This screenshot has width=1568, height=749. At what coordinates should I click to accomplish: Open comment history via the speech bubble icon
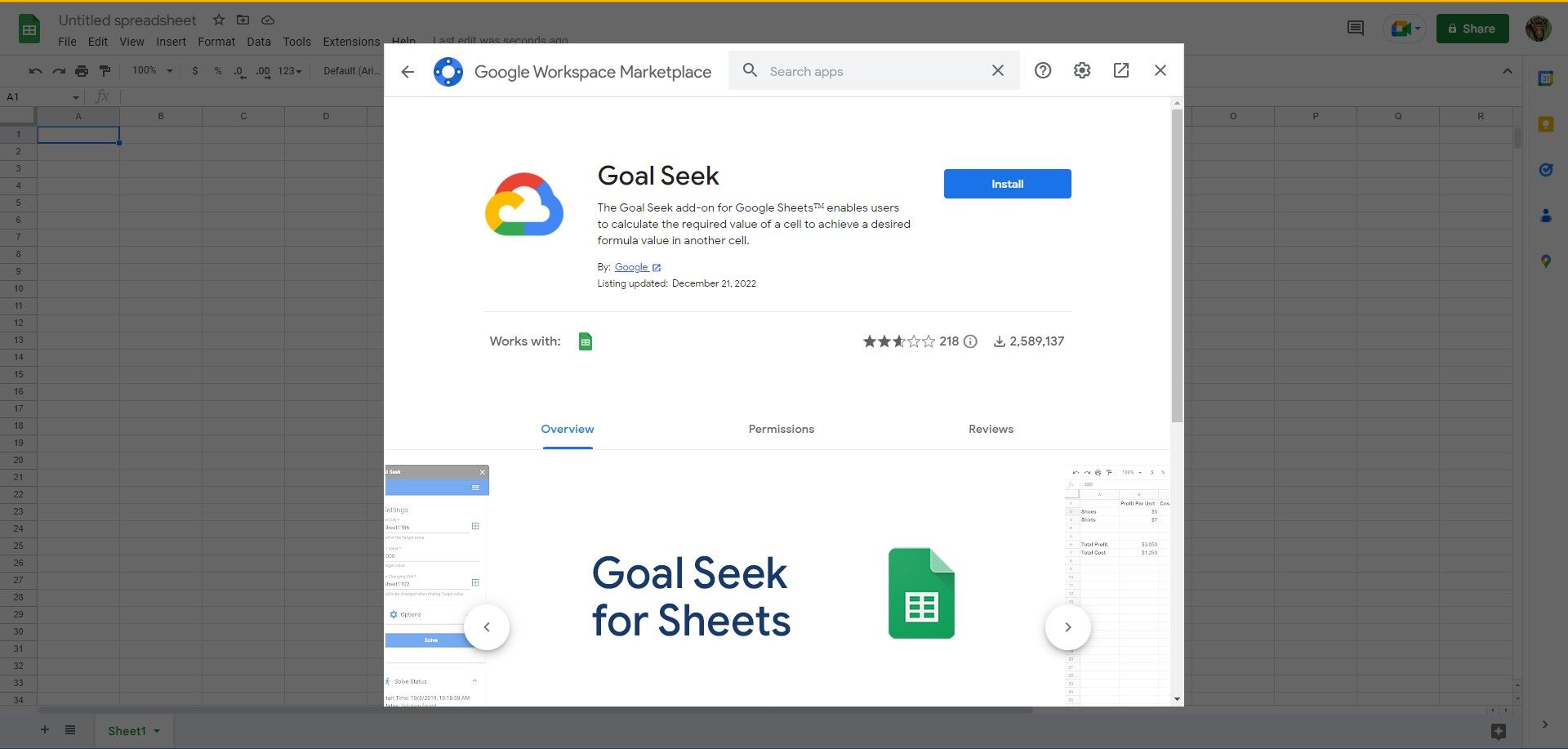coord(1354,28)
